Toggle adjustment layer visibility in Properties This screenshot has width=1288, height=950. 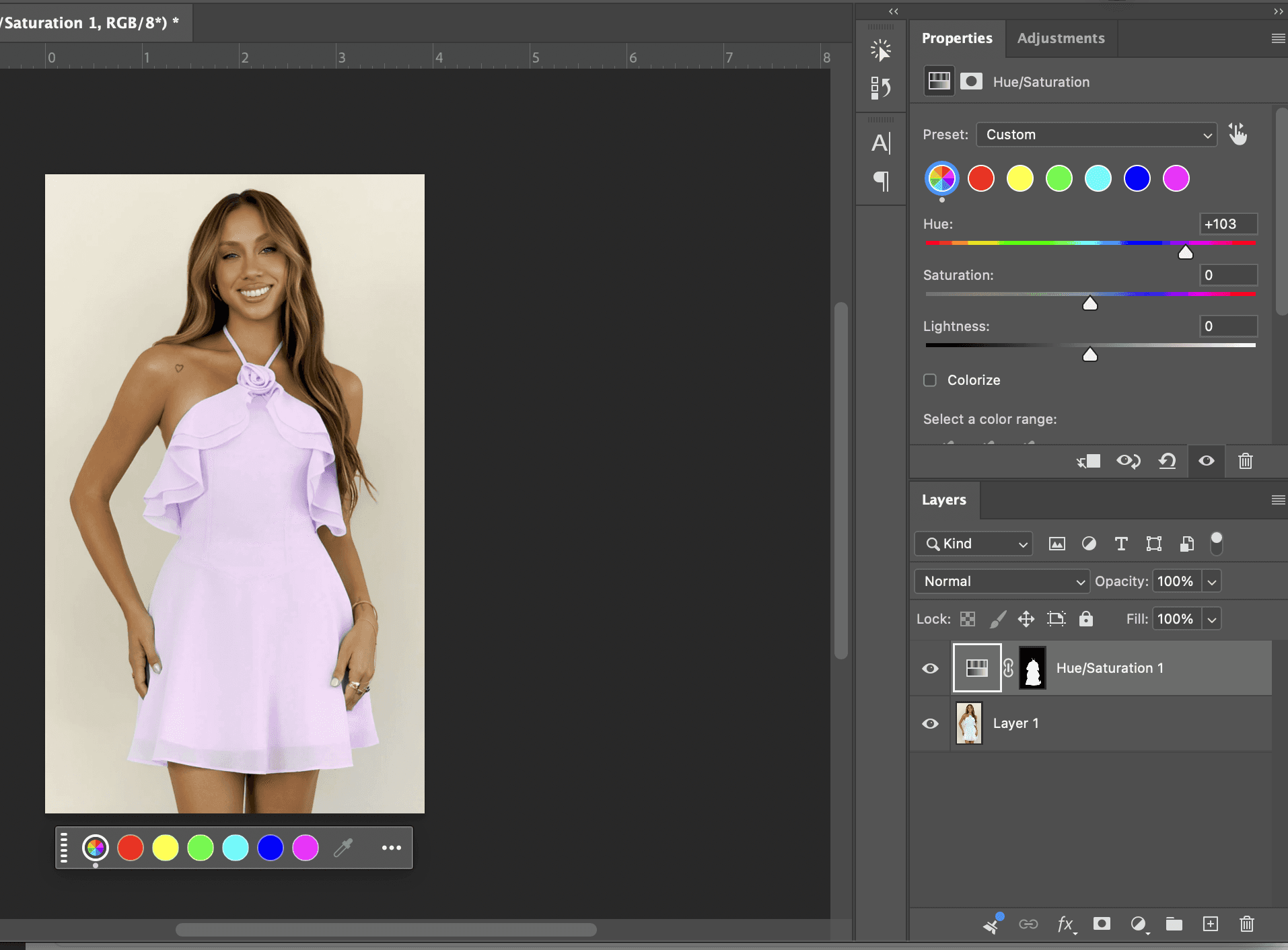tap(1207, 461)
